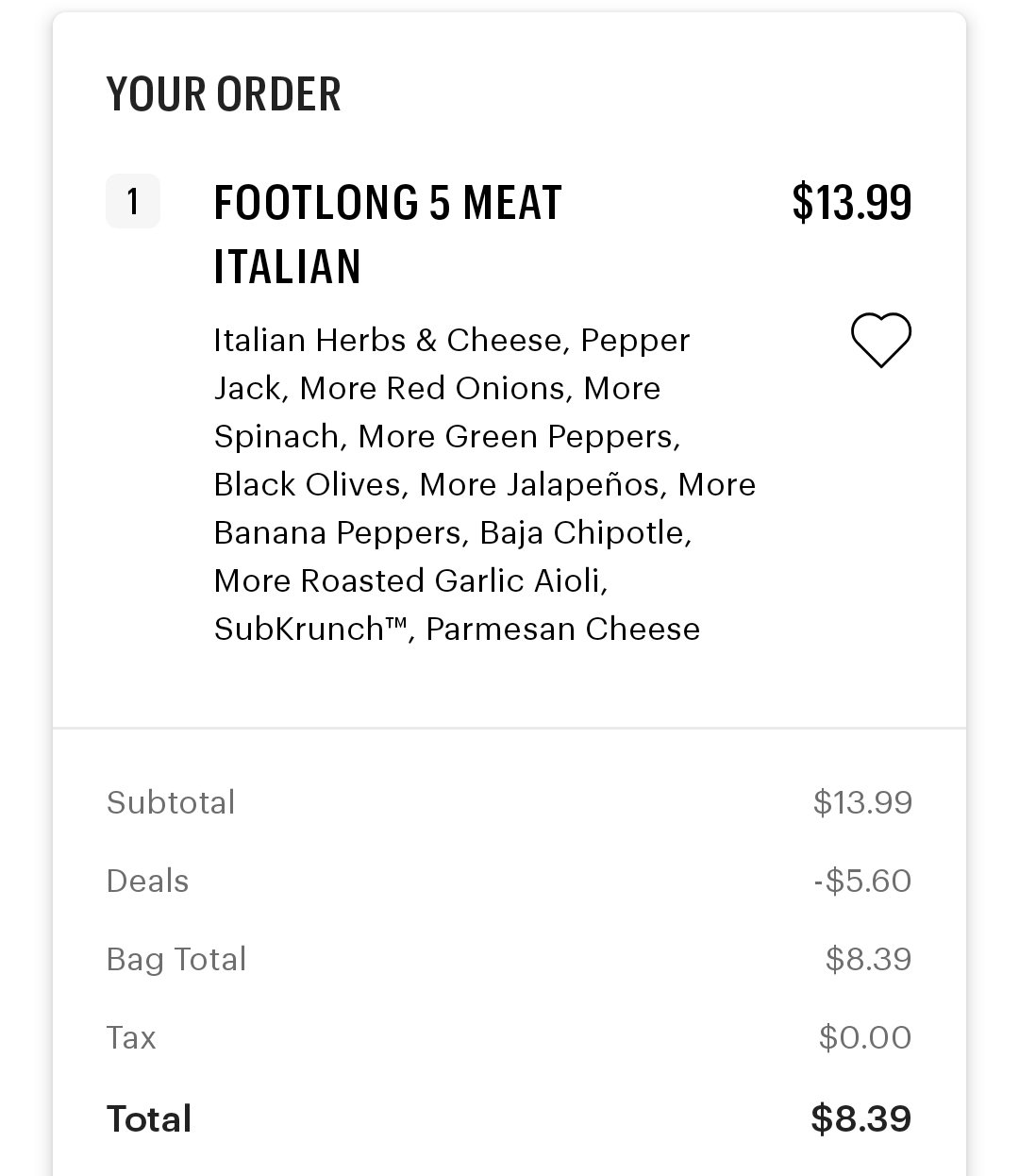
Task: Click the Your Order heading
Action: click(224, 94)
